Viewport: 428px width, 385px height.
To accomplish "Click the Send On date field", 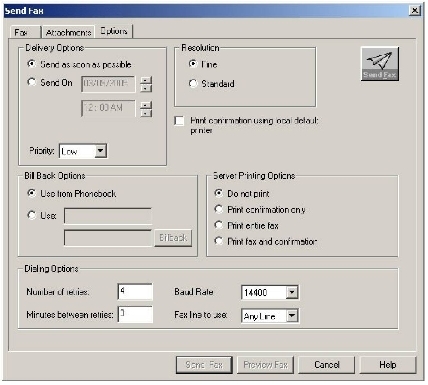I will pyautogui.click(x=108, y=84).
